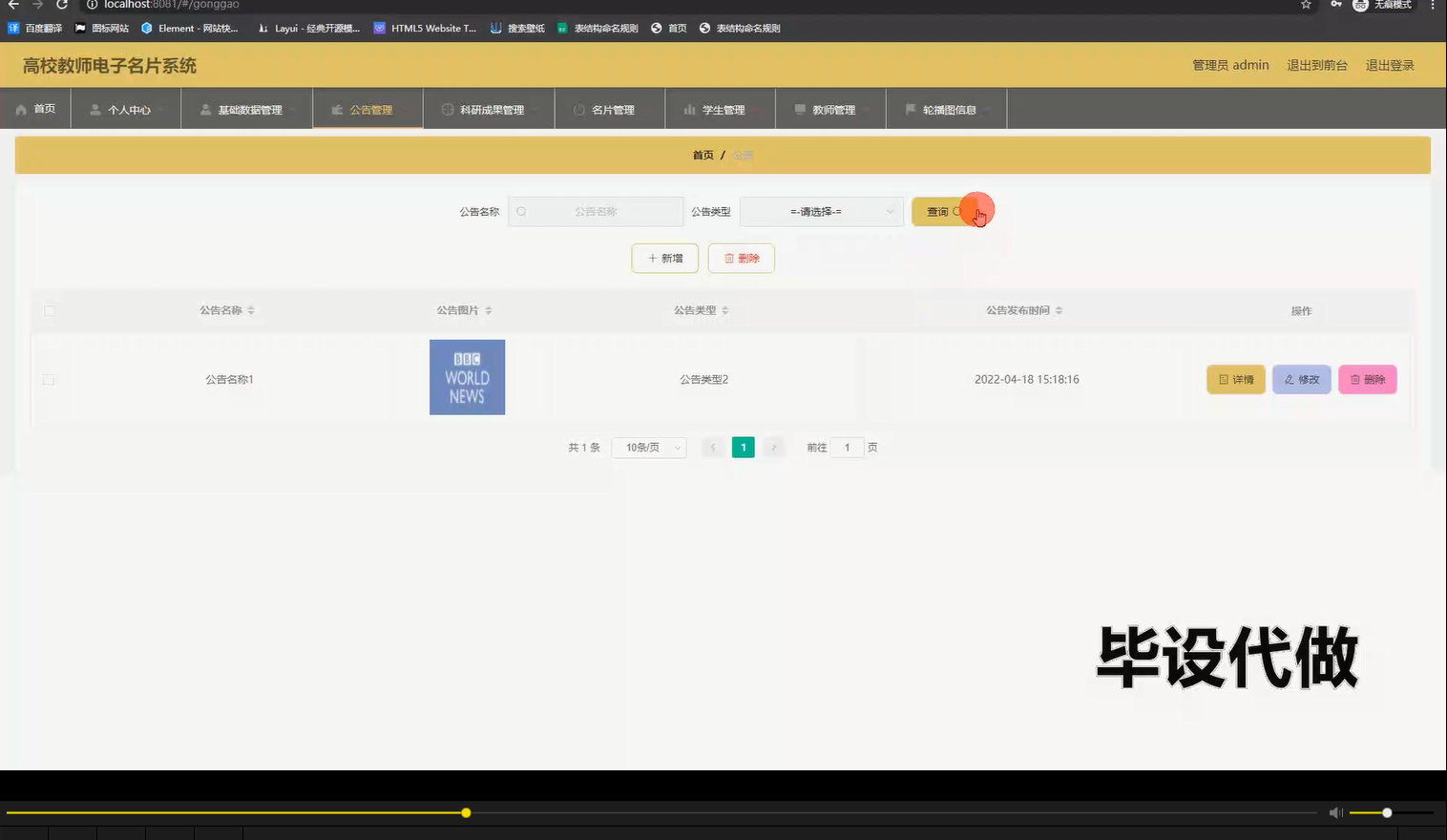Click the plus icon on the 新增 button
This screenshot has height=840, width=1447.
click(x=651, y=258)
